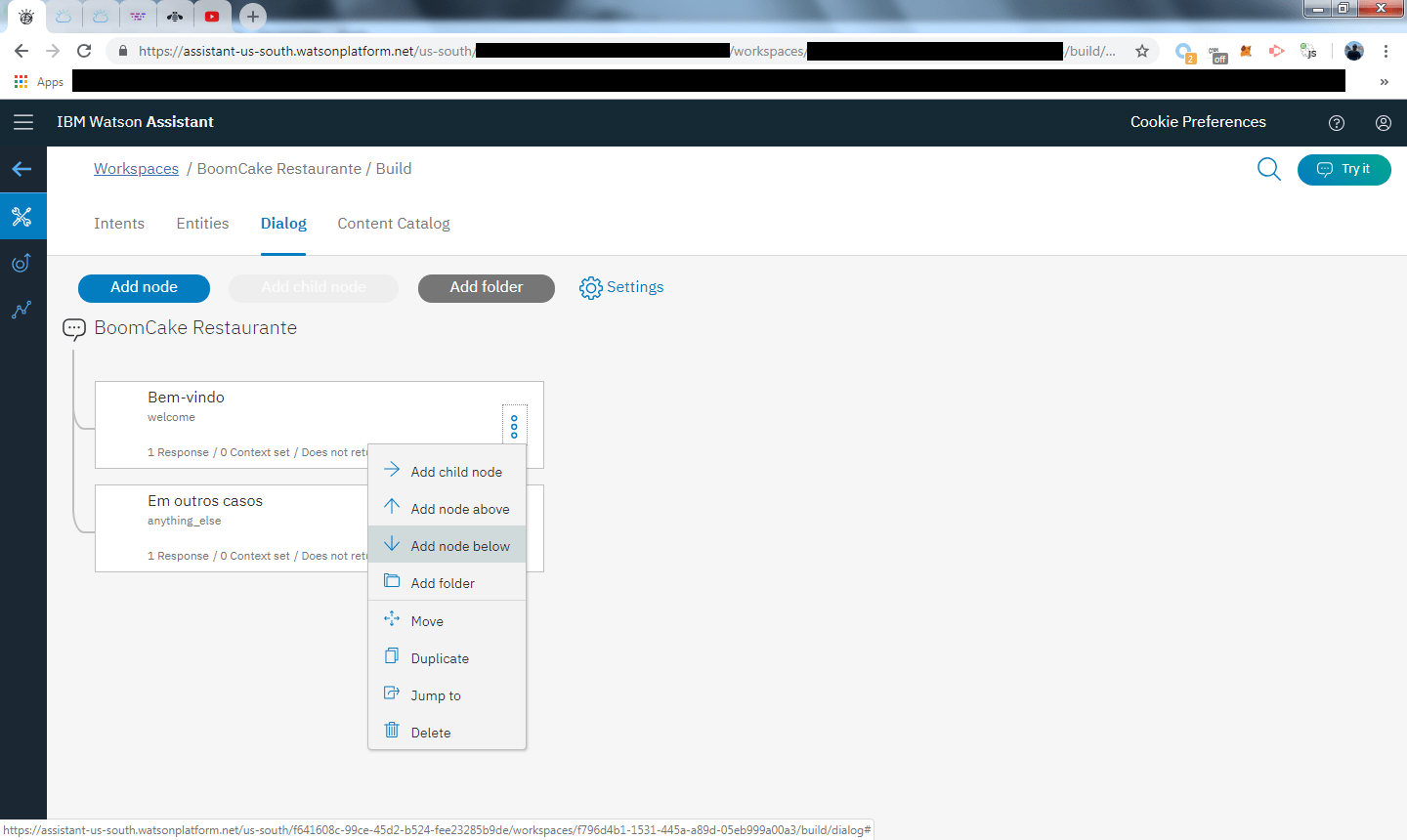Switch to the Content Catalog tab
Image resolution: width=1407 pixels, height=840 pixels.
point(394,224)
